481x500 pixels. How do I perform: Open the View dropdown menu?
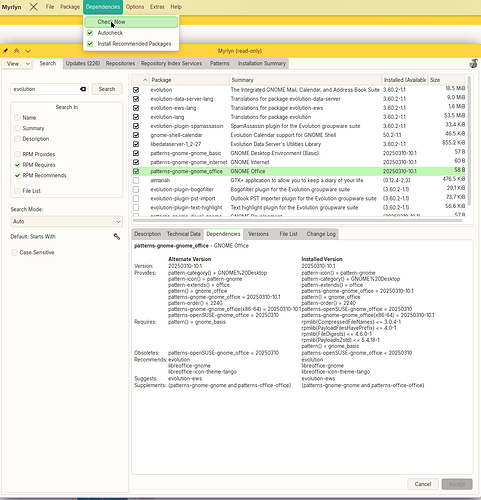(x=18, y=64)
